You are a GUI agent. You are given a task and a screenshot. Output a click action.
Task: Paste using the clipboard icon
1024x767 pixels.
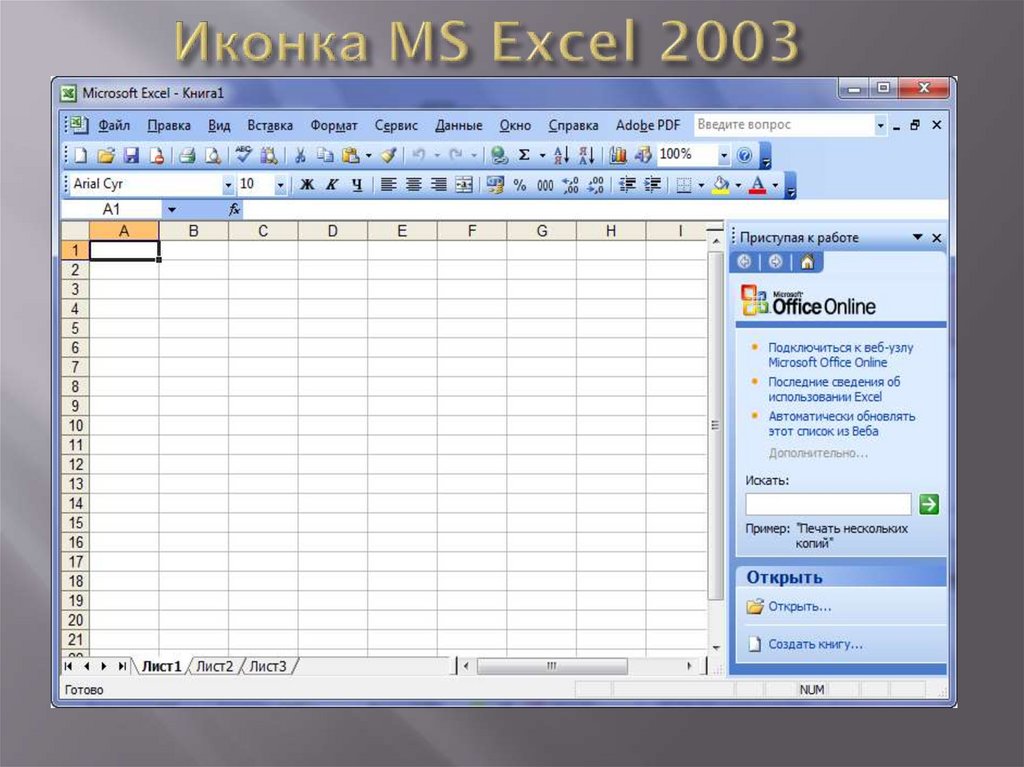point(351,155)
